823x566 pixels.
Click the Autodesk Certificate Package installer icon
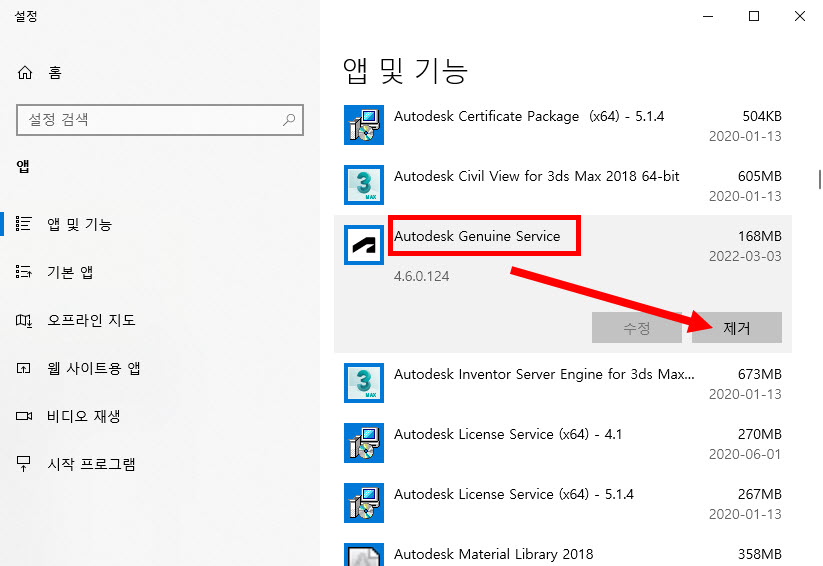click(364, 125)
